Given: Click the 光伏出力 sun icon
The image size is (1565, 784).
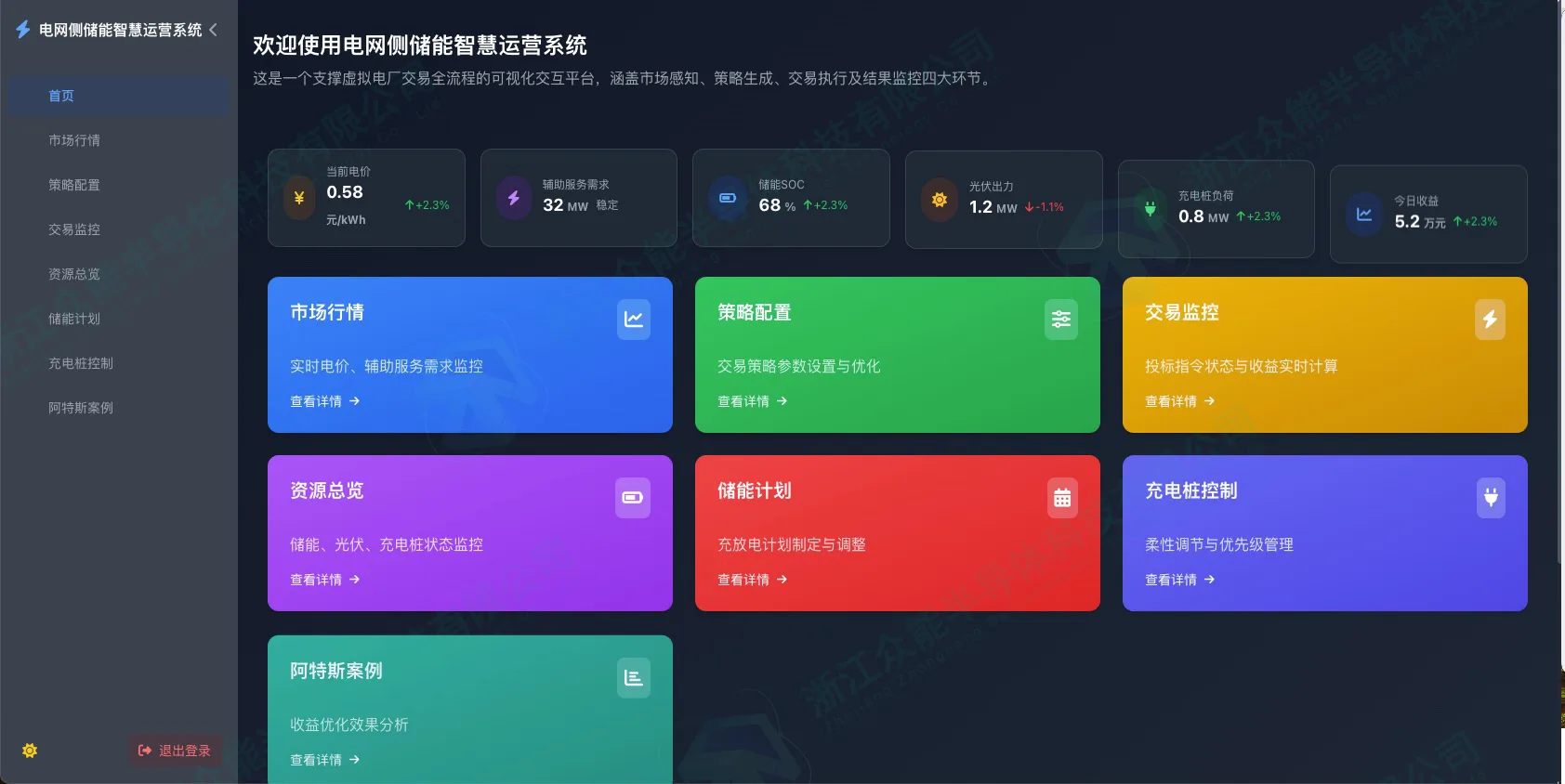Looking at the screenshot, I should 940,200.
